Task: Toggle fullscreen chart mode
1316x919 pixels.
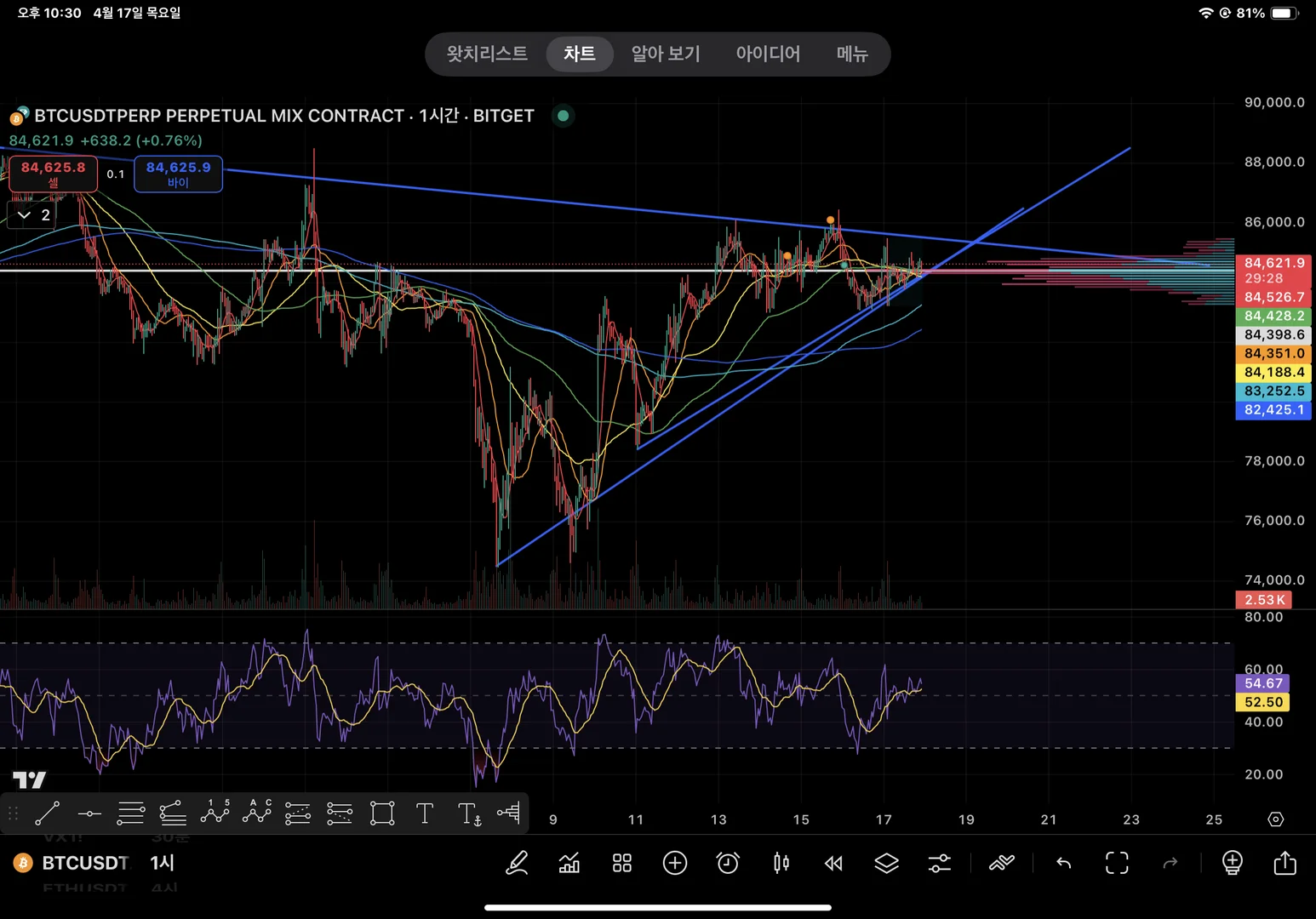Action: [x=1117, y=863]
